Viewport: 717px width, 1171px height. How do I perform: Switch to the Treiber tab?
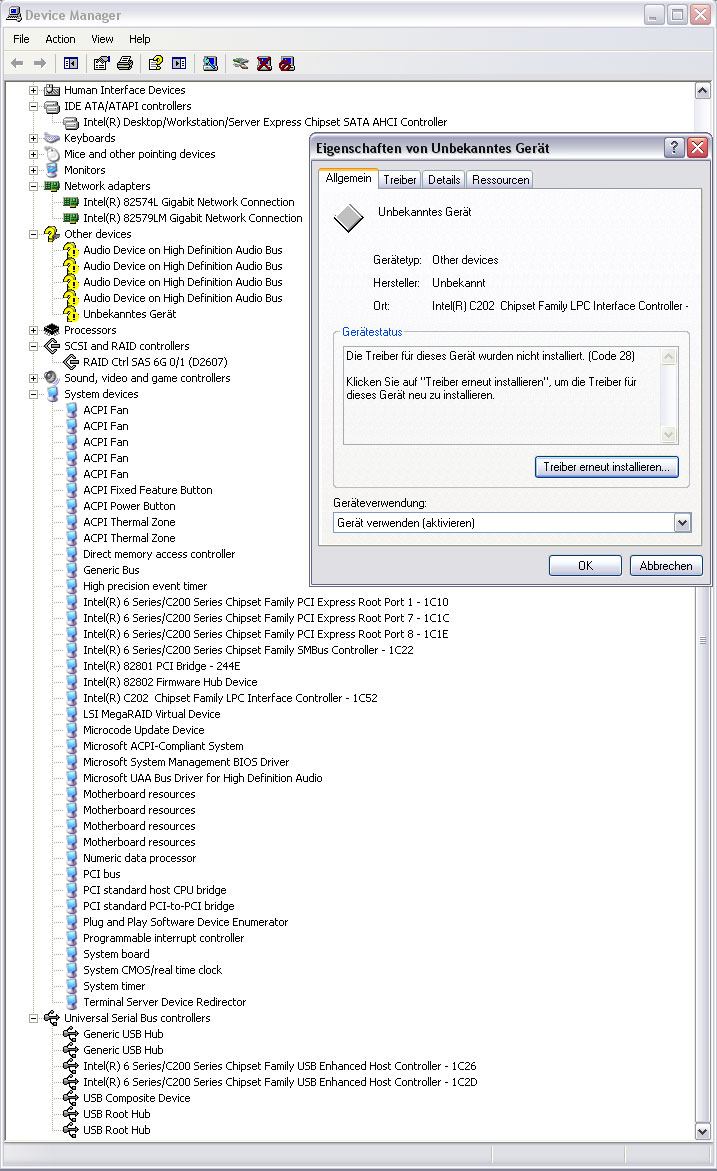(x=400, y=180)
